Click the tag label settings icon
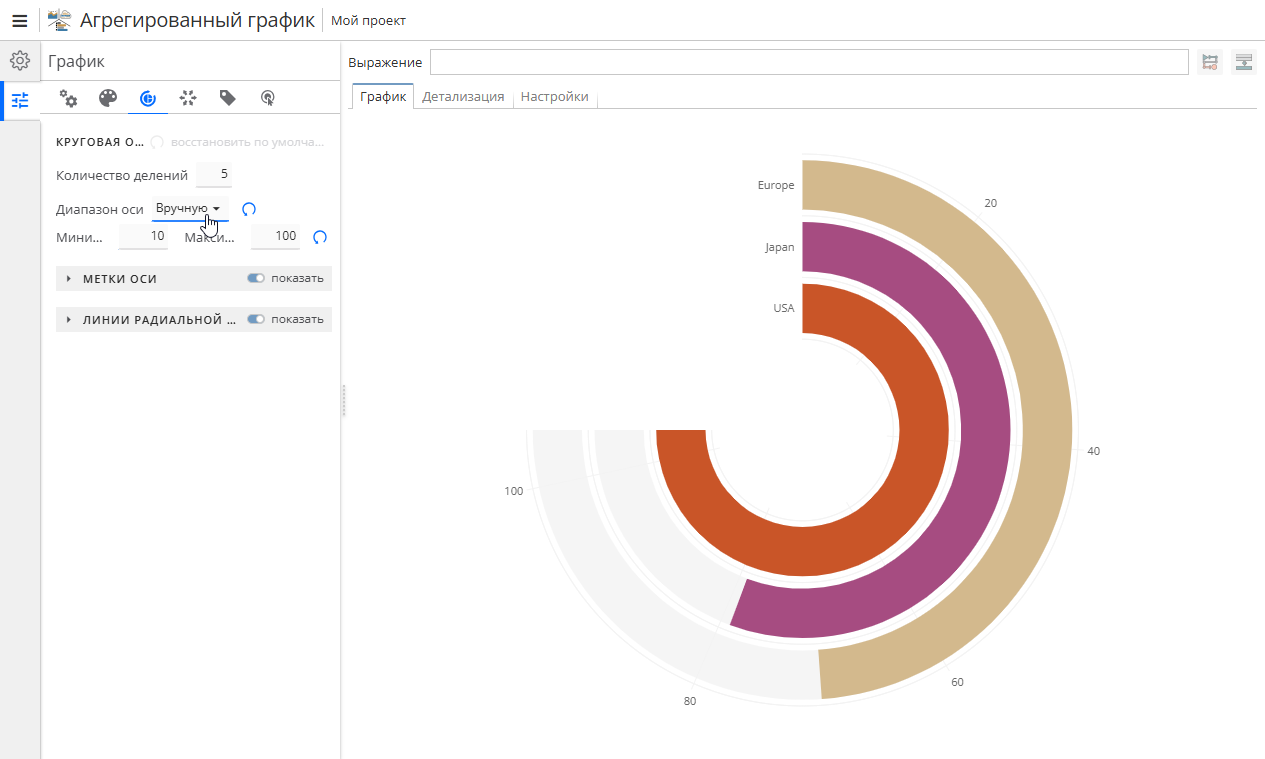Screen dimensions: 1265x759 pos(227,98)
